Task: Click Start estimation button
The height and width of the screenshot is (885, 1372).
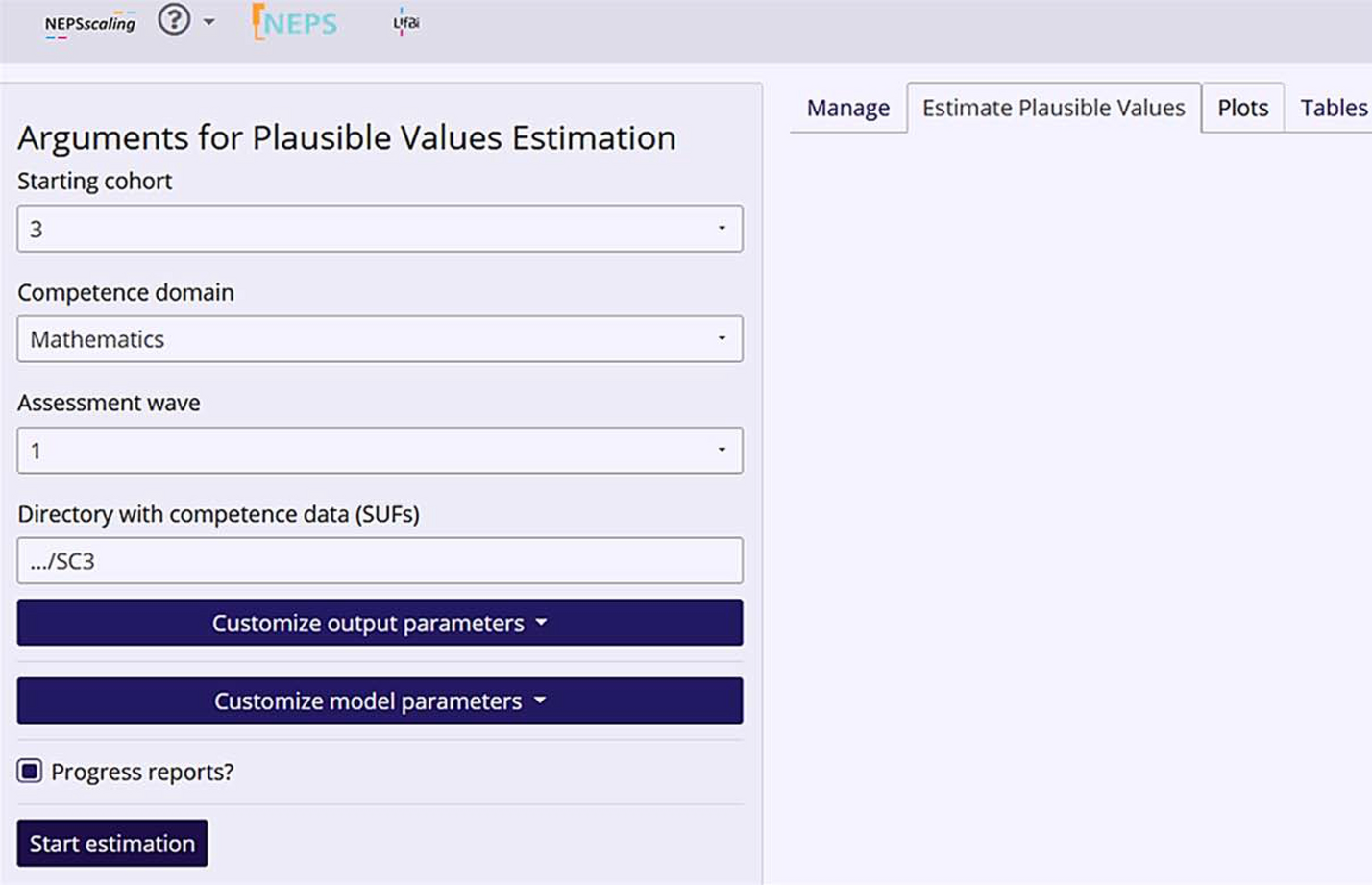Action: (112, 843)
